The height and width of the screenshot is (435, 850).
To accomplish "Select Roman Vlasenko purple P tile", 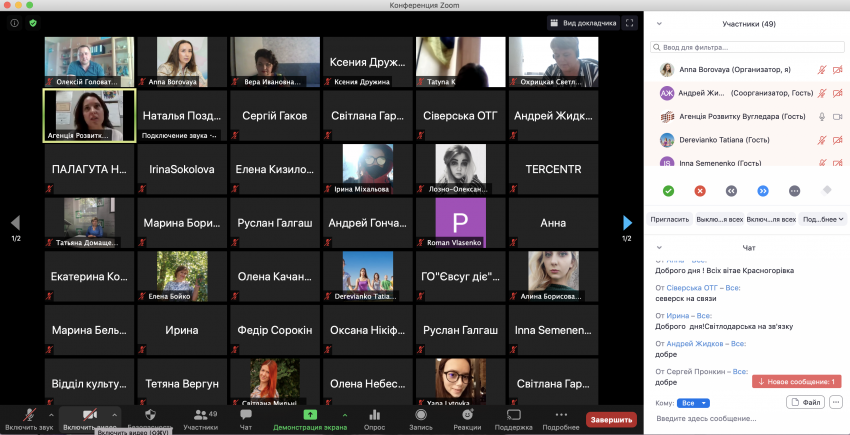I will [x=461, y=223].
